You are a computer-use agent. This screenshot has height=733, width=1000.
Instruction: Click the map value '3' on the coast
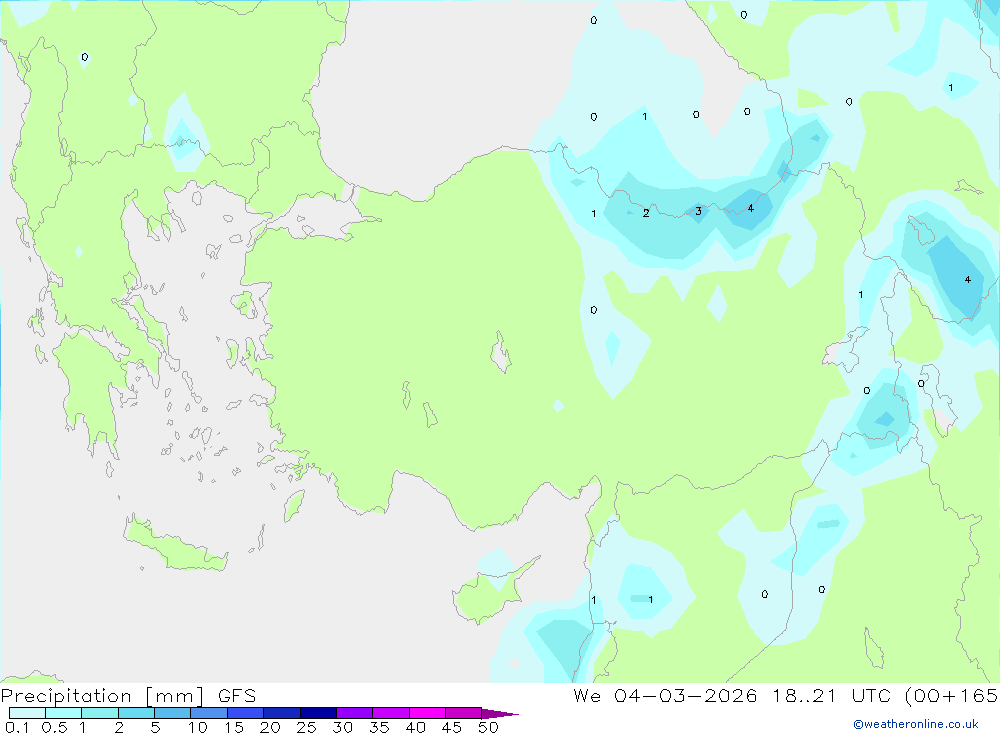point(698,211)
